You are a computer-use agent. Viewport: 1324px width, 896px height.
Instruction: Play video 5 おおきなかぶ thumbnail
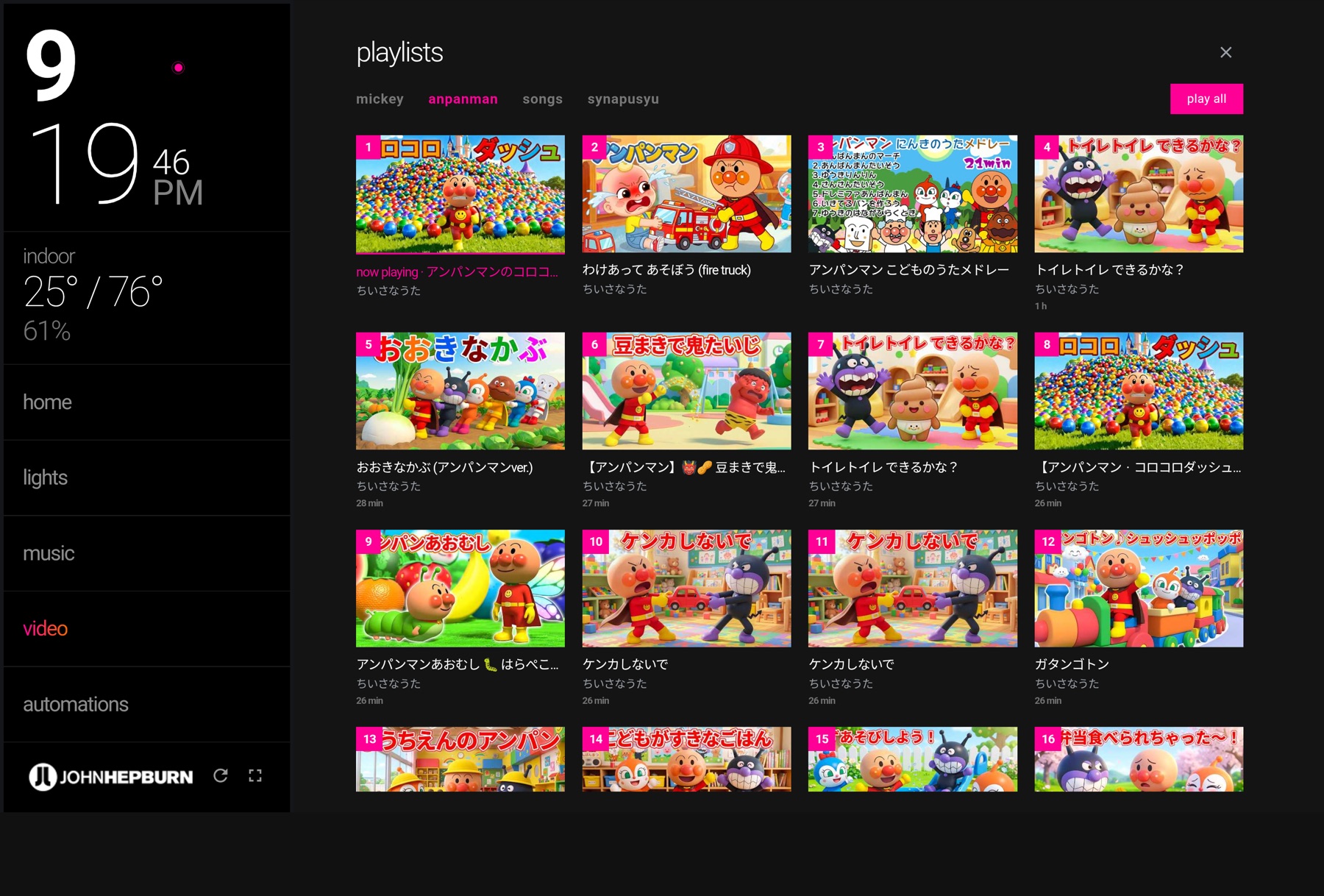click(x=460, y=391)
